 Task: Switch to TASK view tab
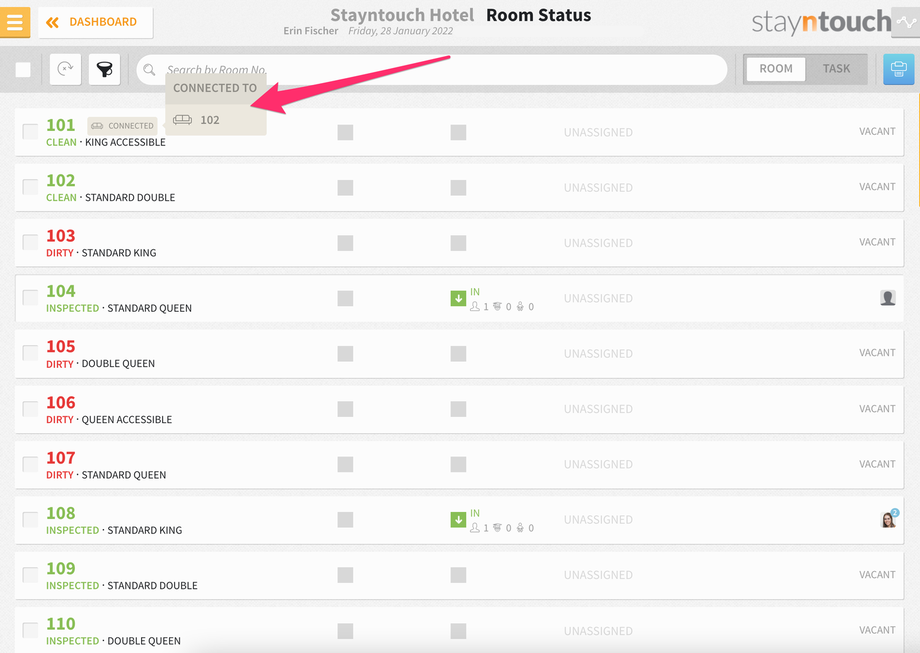click(836, 69)
